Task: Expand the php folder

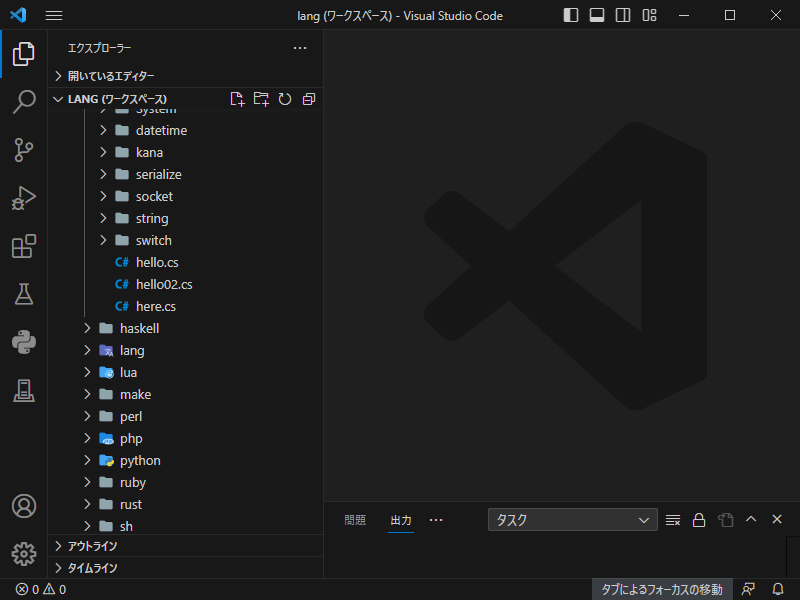Action: [186, 438]
